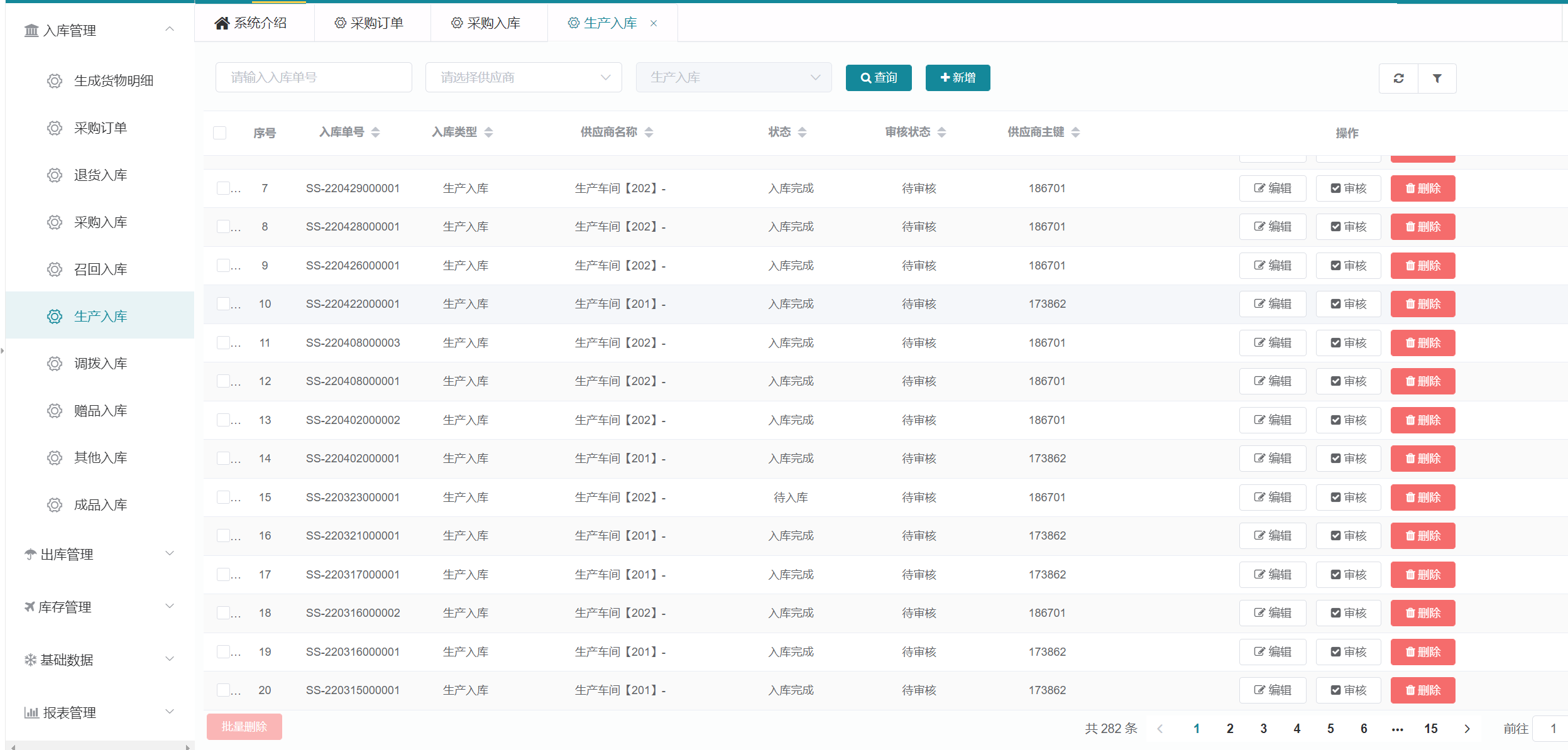
Task: Switch to the 系统介绍 tab
Action: pyautogui.click(x=255, y=23)
